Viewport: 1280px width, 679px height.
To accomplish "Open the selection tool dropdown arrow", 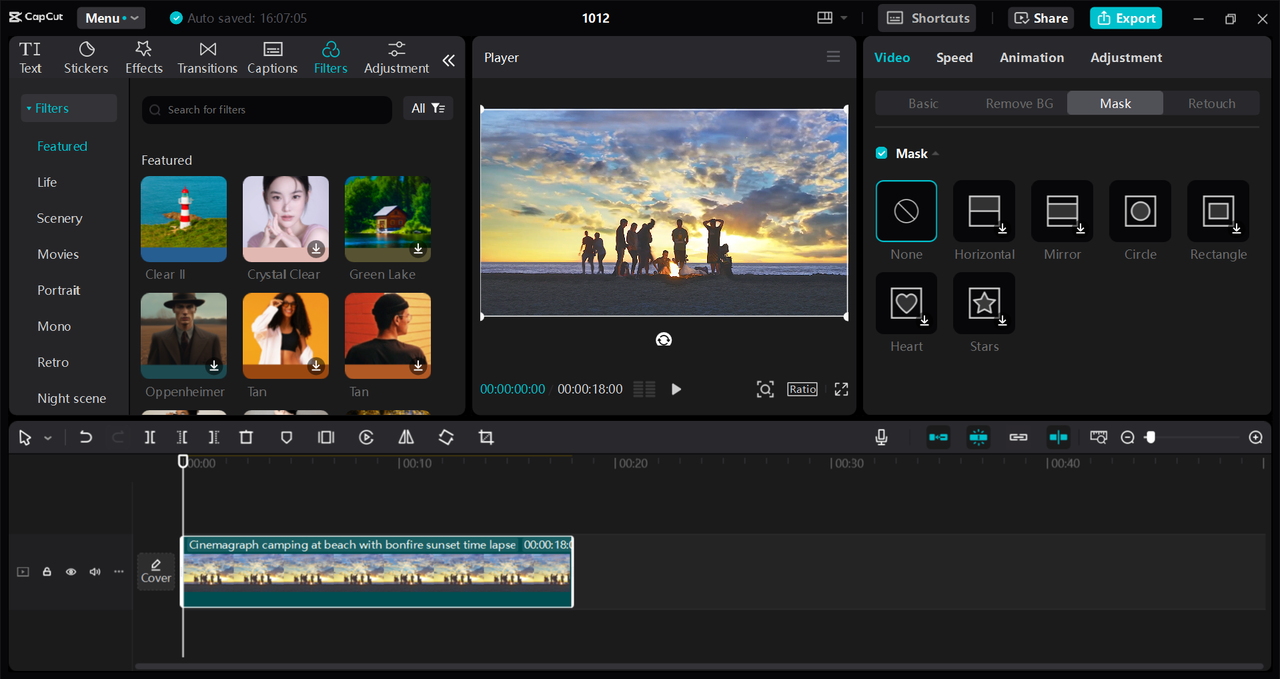I will 48,438.
